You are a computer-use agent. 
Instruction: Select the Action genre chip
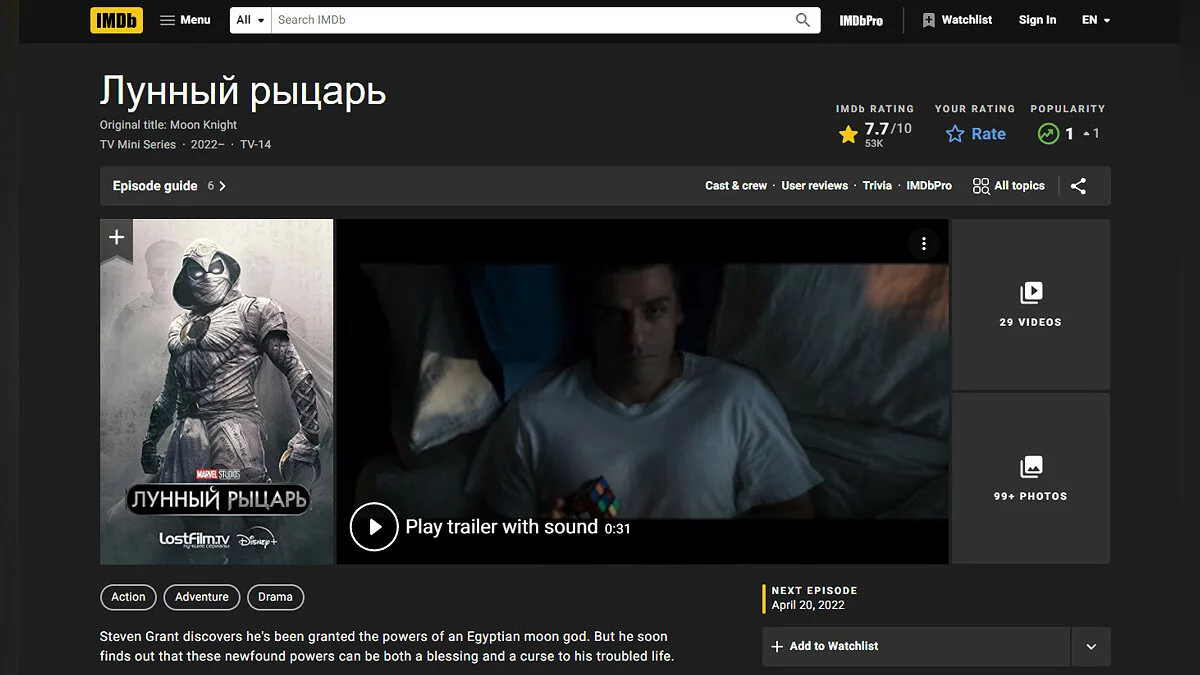pos(128,597)
